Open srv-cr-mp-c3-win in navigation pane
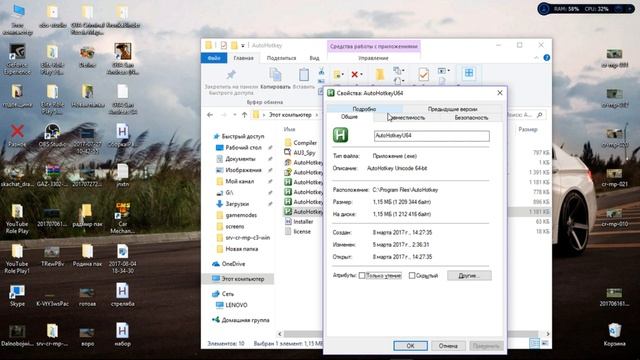 (x=248, y=238)
